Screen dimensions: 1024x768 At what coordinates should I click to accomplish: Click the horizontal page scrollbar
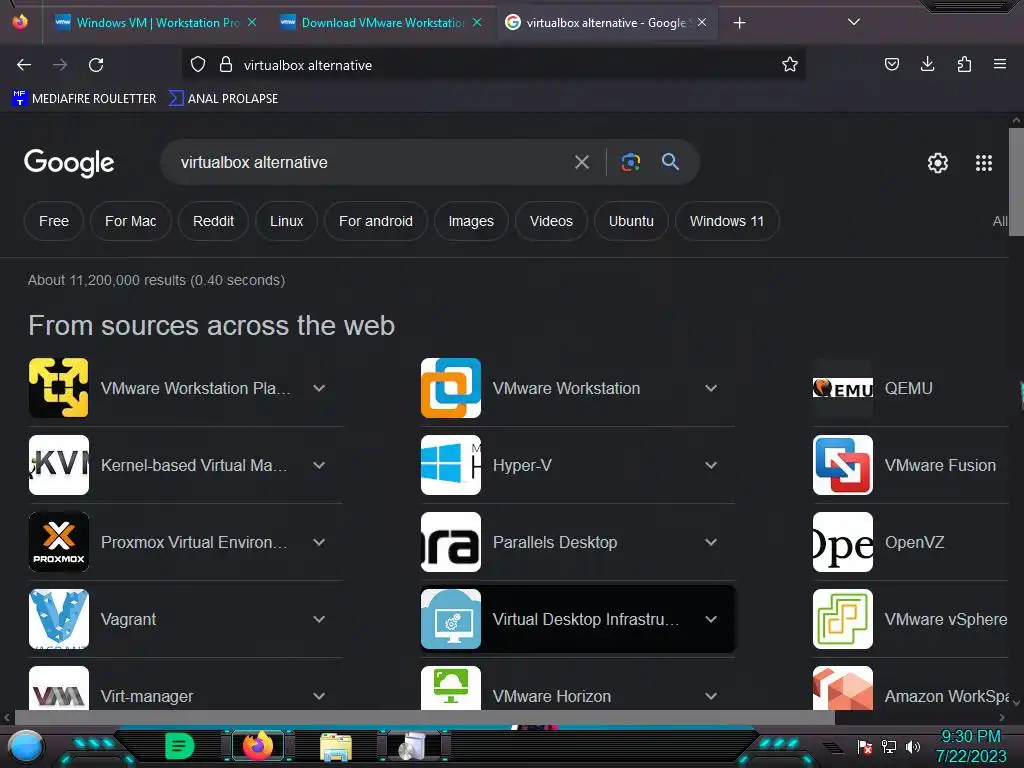pyautogui.click(x=424, y=718)
